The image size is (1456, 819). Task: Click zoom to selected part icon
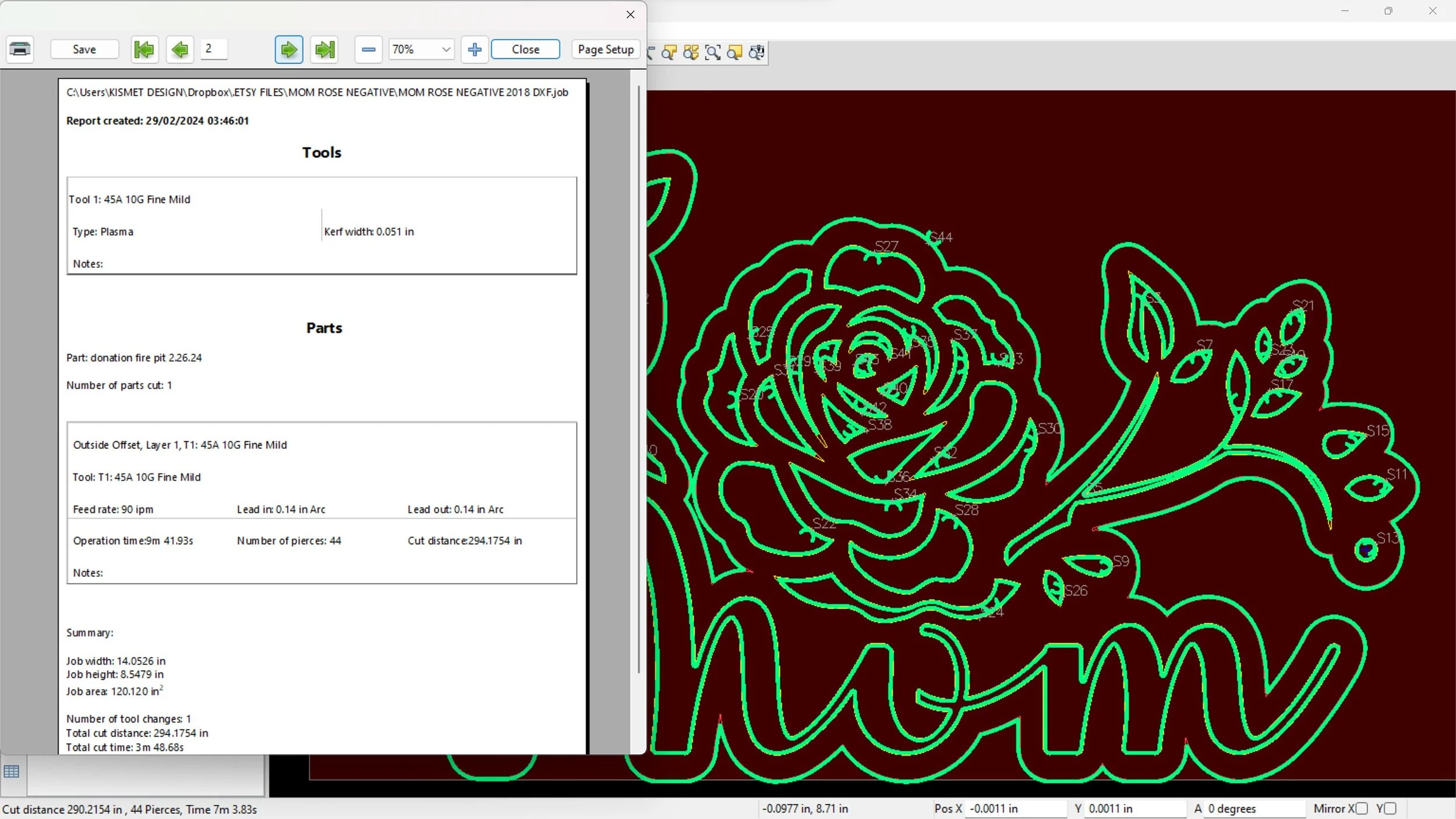[669, 52]
